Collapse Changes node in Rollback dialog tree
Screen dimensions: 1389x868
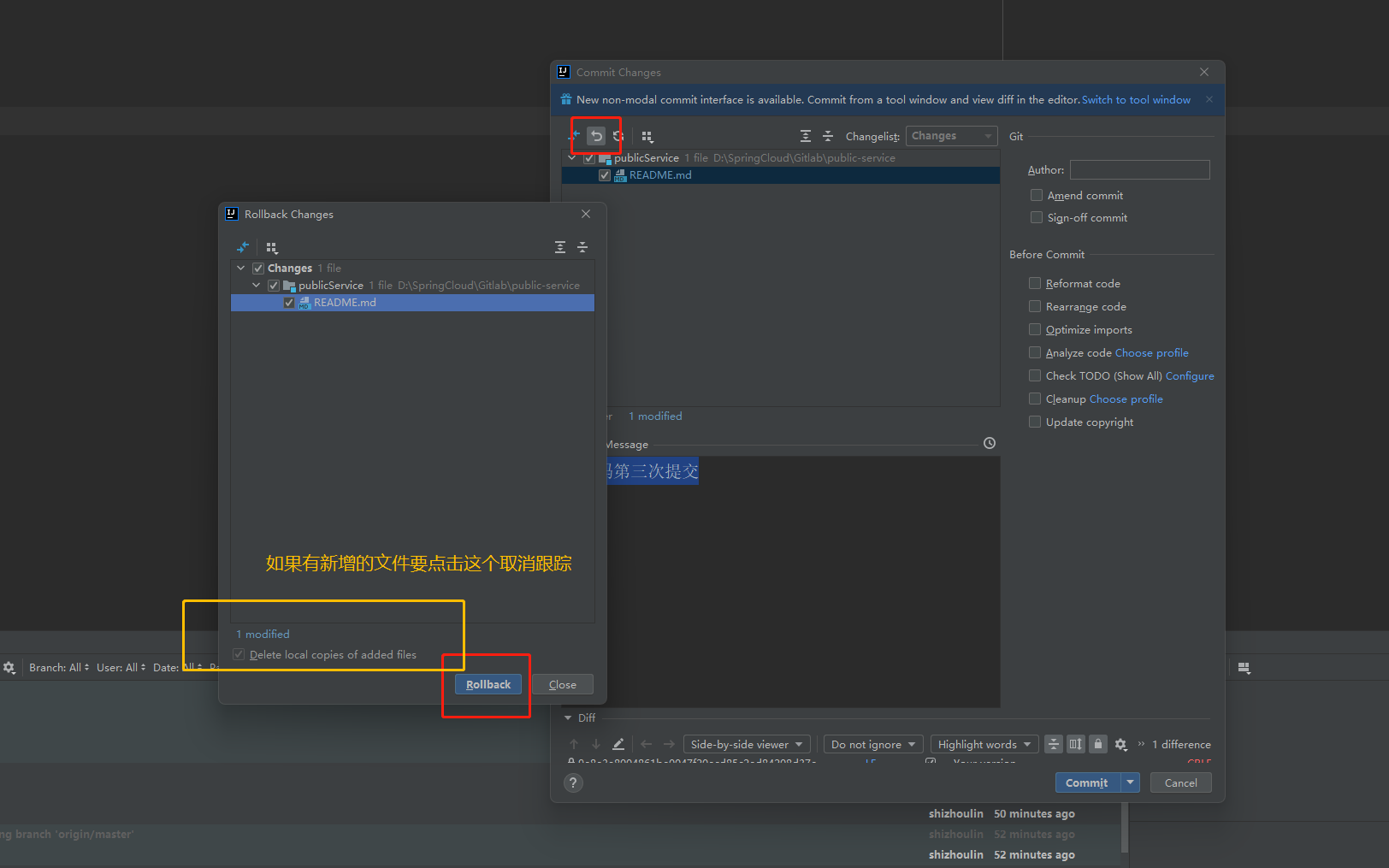coord(241,269)
